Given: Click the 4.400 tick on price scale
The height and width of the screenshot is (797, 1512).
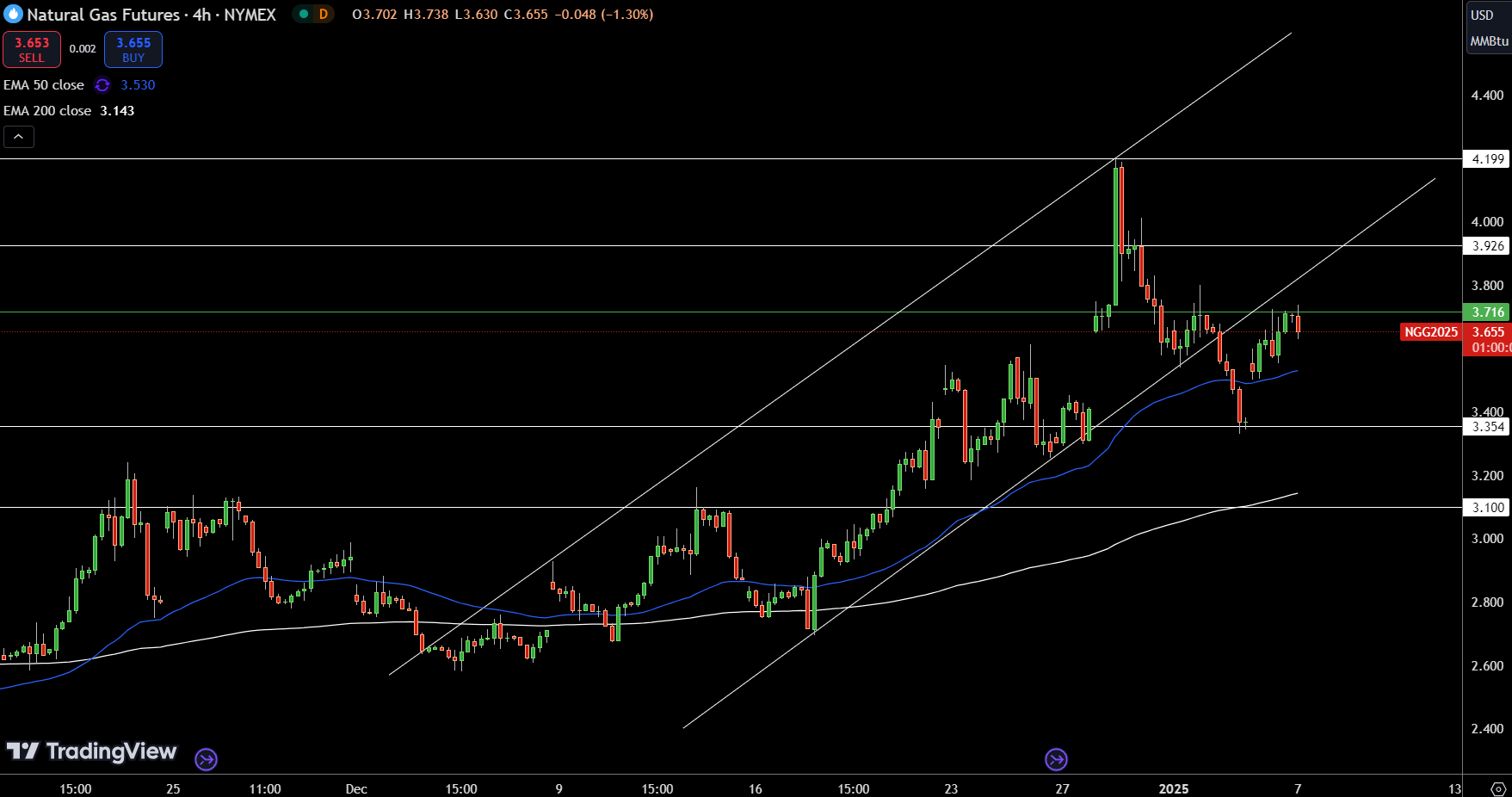Looking at the screenshot, I should (x=1487, y=96).
